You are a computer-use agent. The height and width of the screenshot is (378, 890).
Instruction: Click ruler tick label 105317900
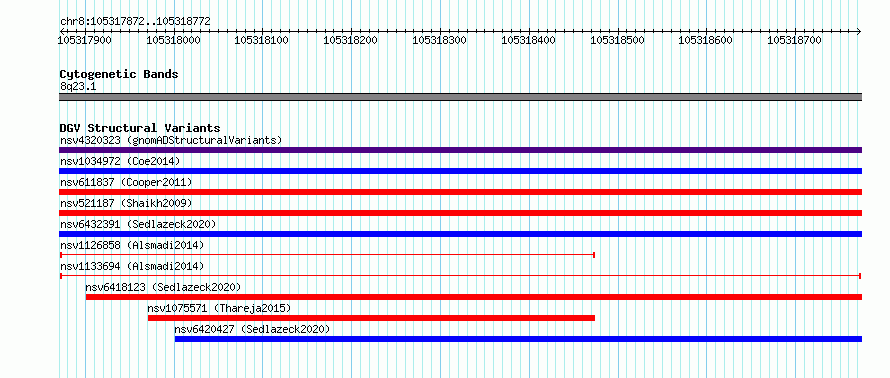point(85,40)
